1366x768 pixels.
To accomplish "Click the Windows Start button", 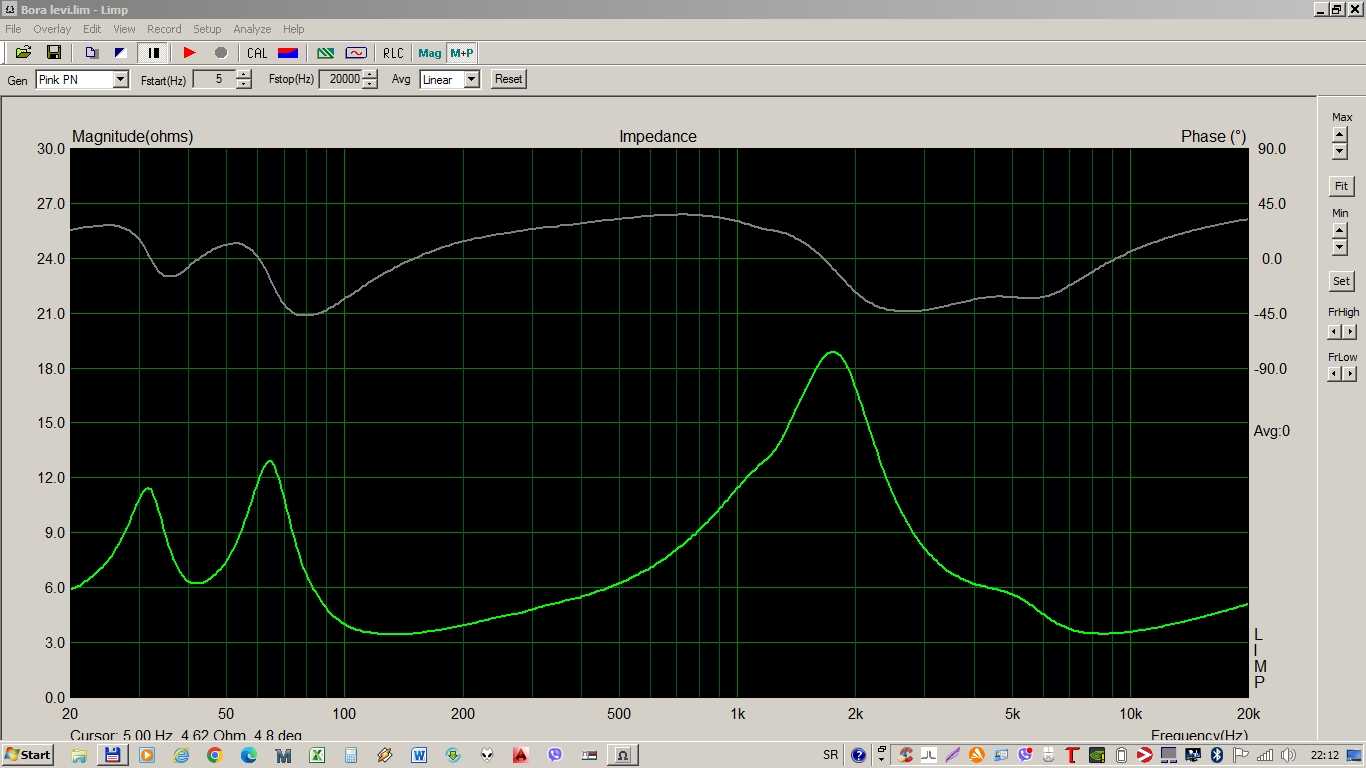I will [x=28, y=755].
